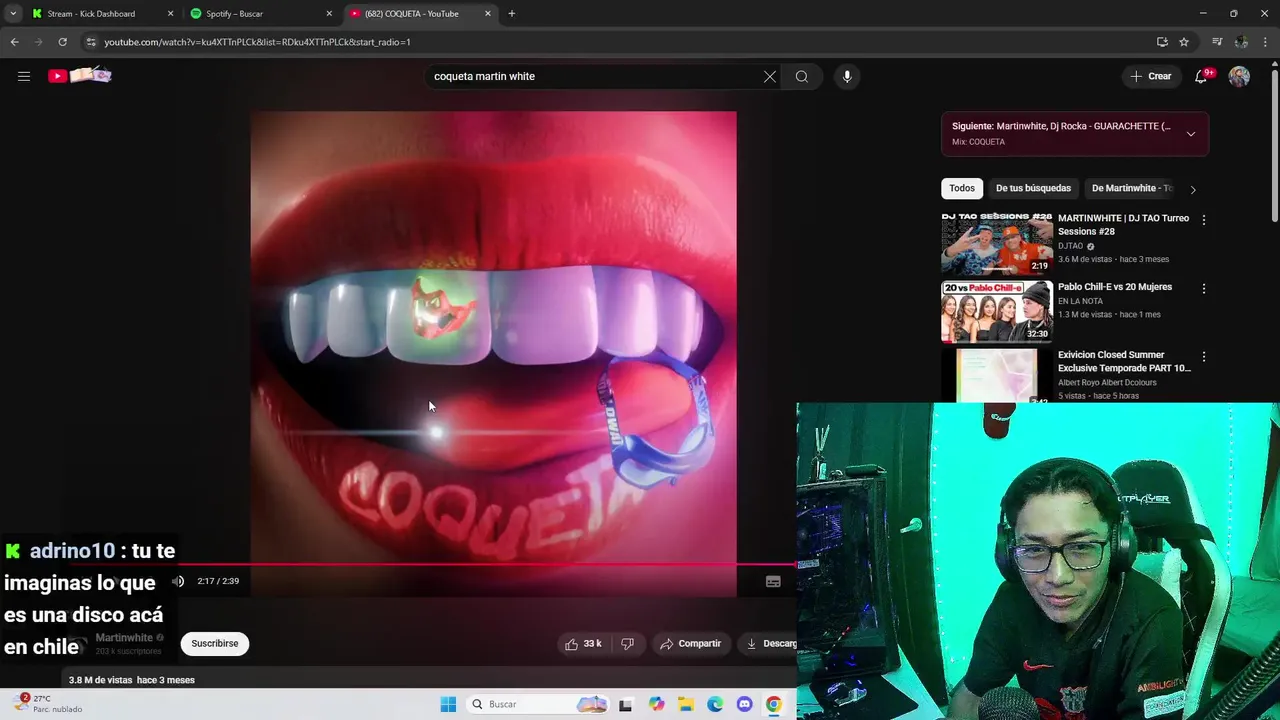1280x720 pixels.
Task: Go to the YouTube home logo
Action: coord(80,76)
